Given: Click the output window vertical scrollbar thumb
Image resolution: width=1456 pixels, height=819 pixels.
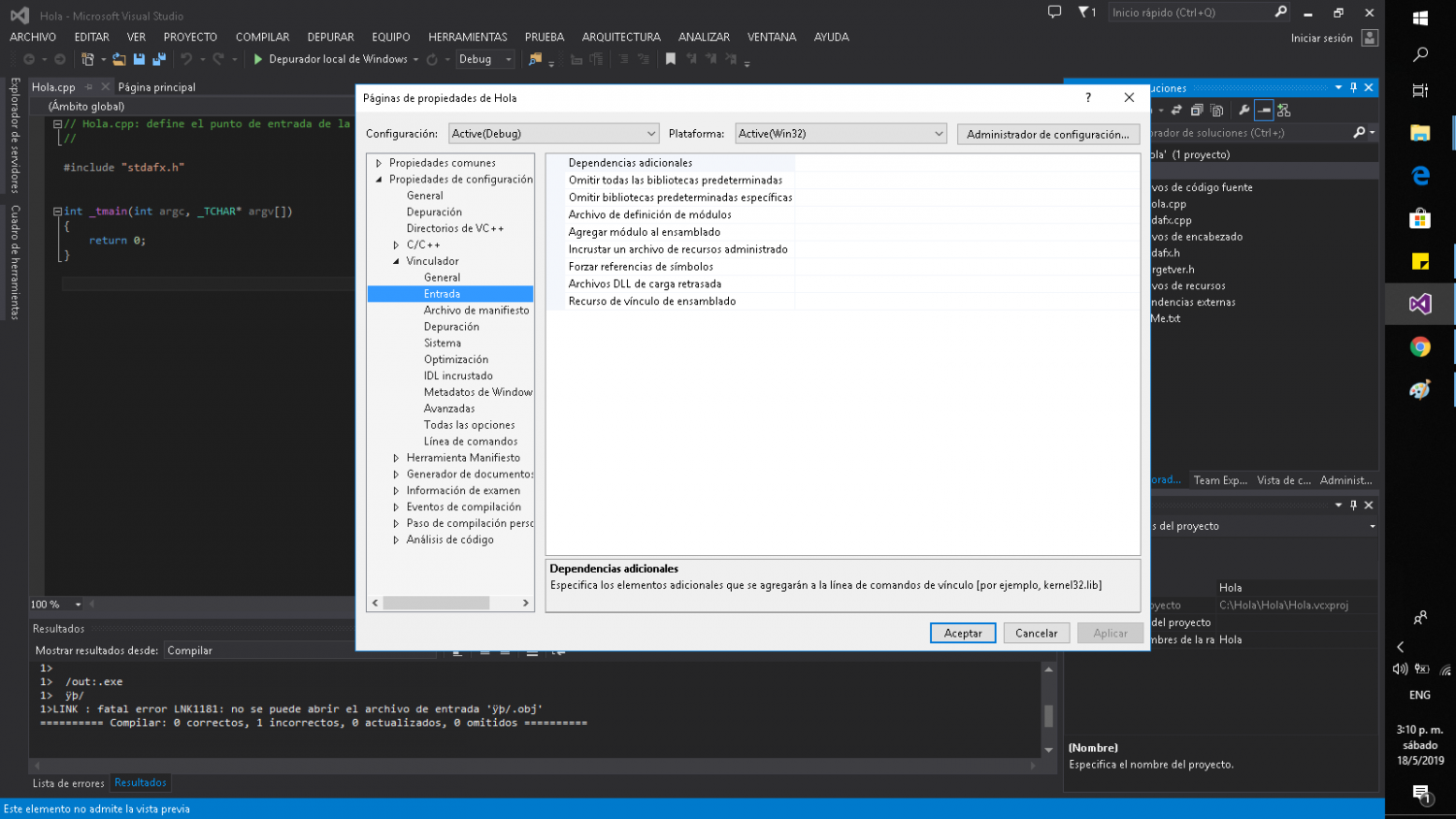Looking at the screenshot, I should [x=1048, y=715].
